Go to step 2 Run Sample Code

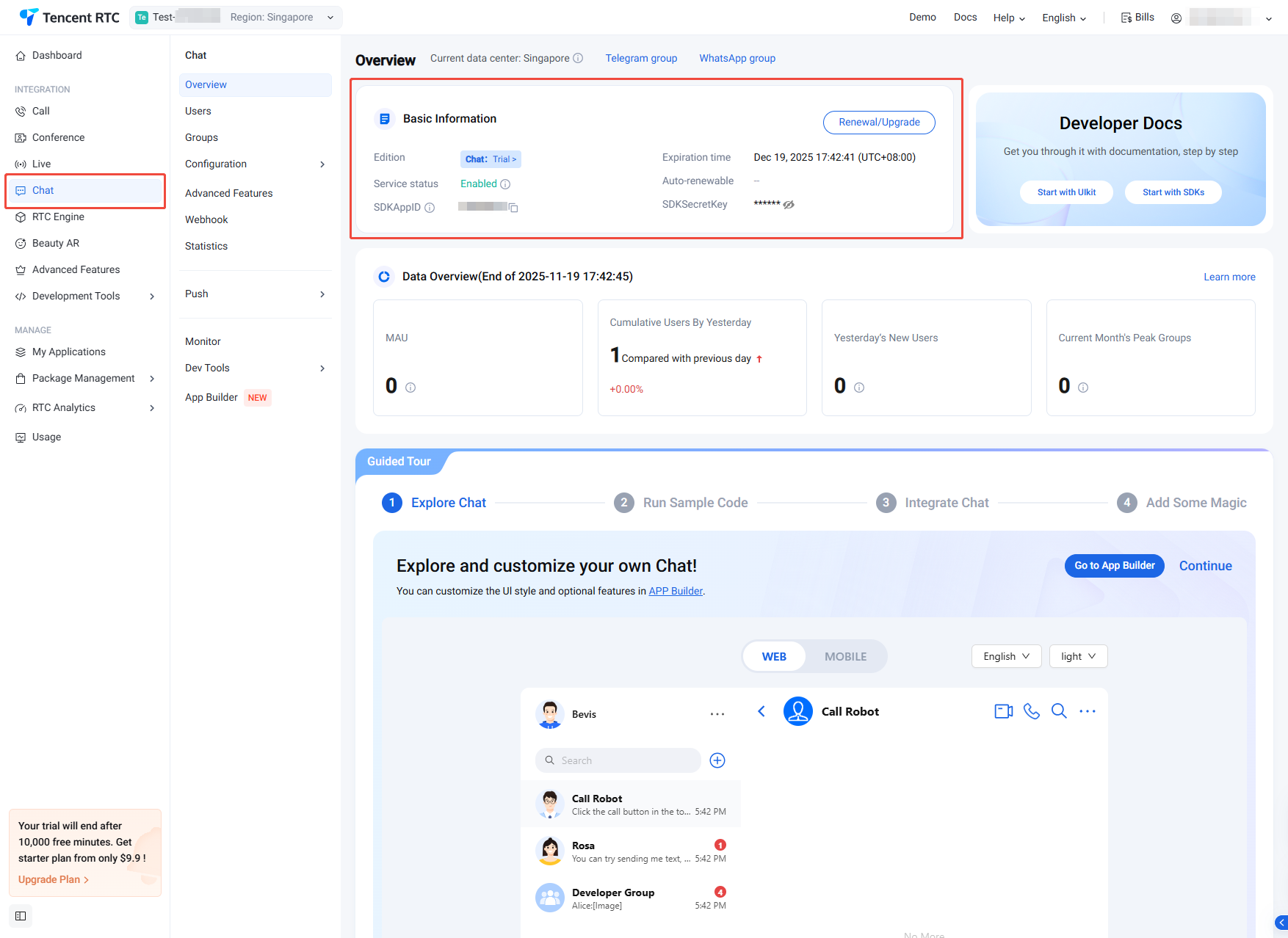tap(695, 503)
